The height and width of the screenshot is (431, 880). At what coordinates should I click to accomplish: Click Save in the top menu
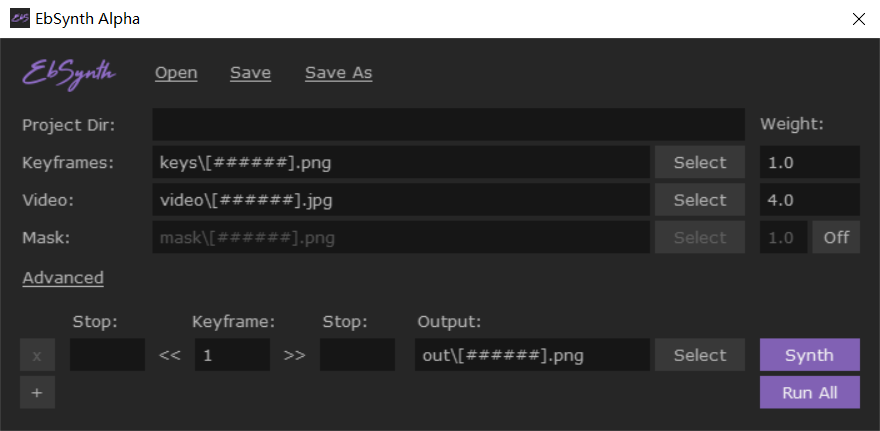tap(250, 73)
